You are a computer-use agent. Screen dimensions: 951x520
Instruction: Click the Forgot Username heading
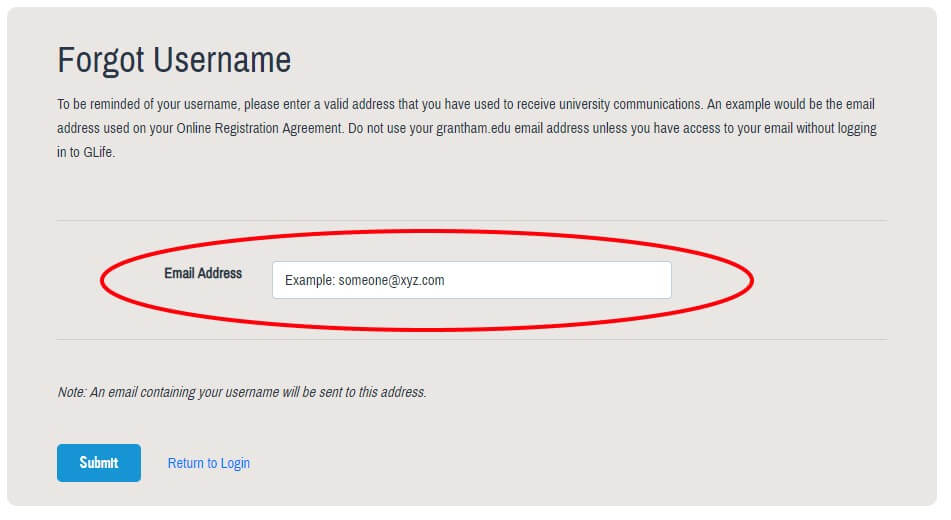pos(174,60)
